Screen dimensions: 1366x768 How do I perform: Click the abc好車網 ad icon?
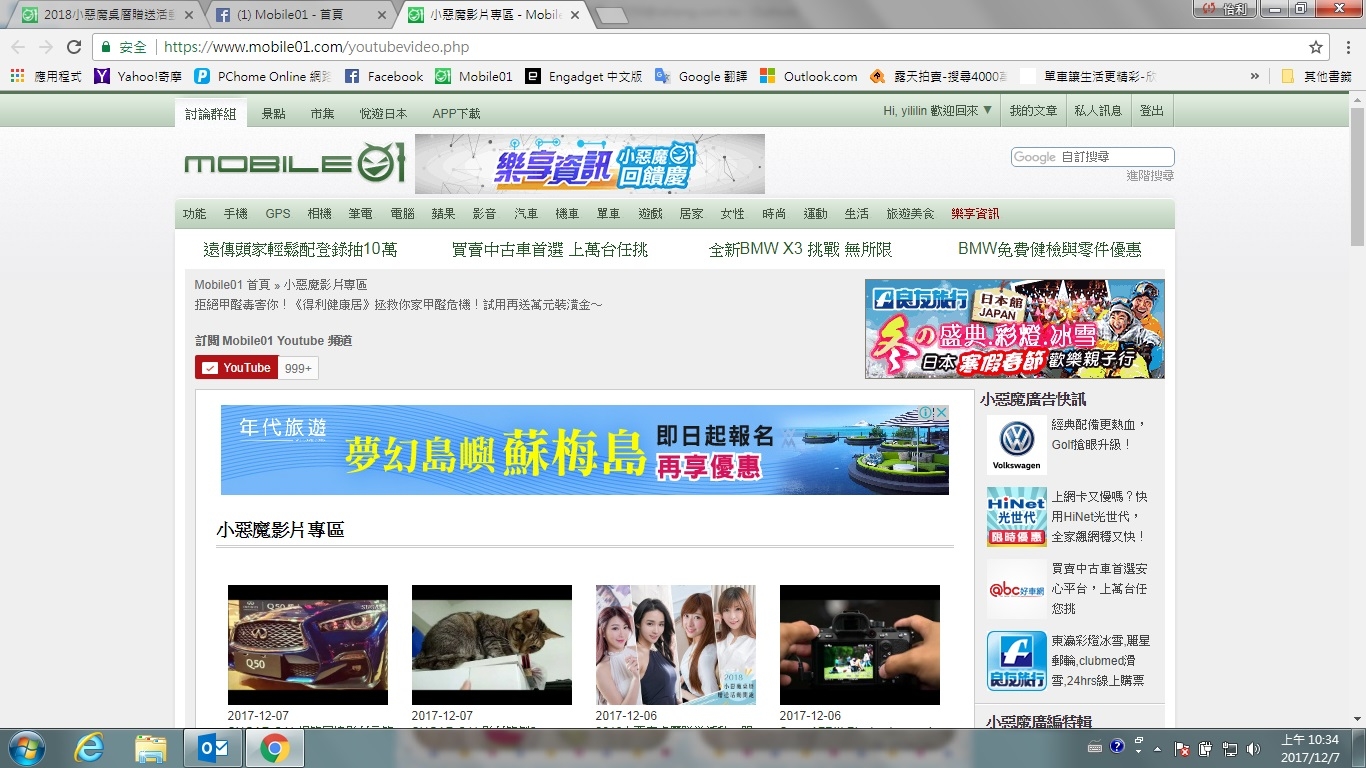(x=1016, y=589)
